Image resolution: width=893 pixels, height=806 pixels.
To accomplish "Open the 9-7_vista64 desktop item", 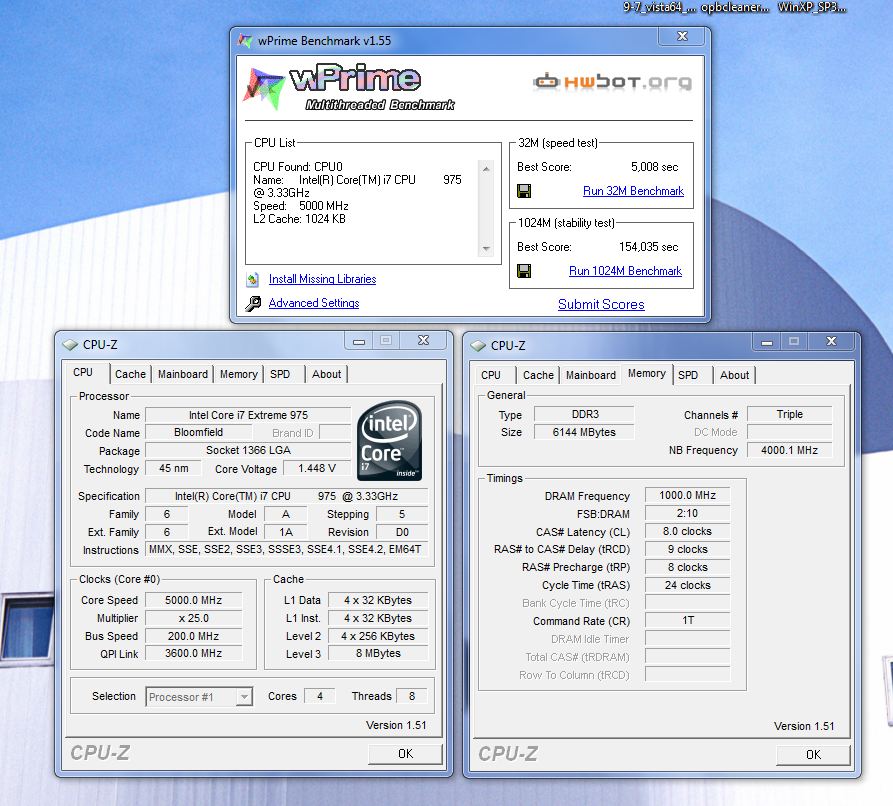I will click(659, 7).
